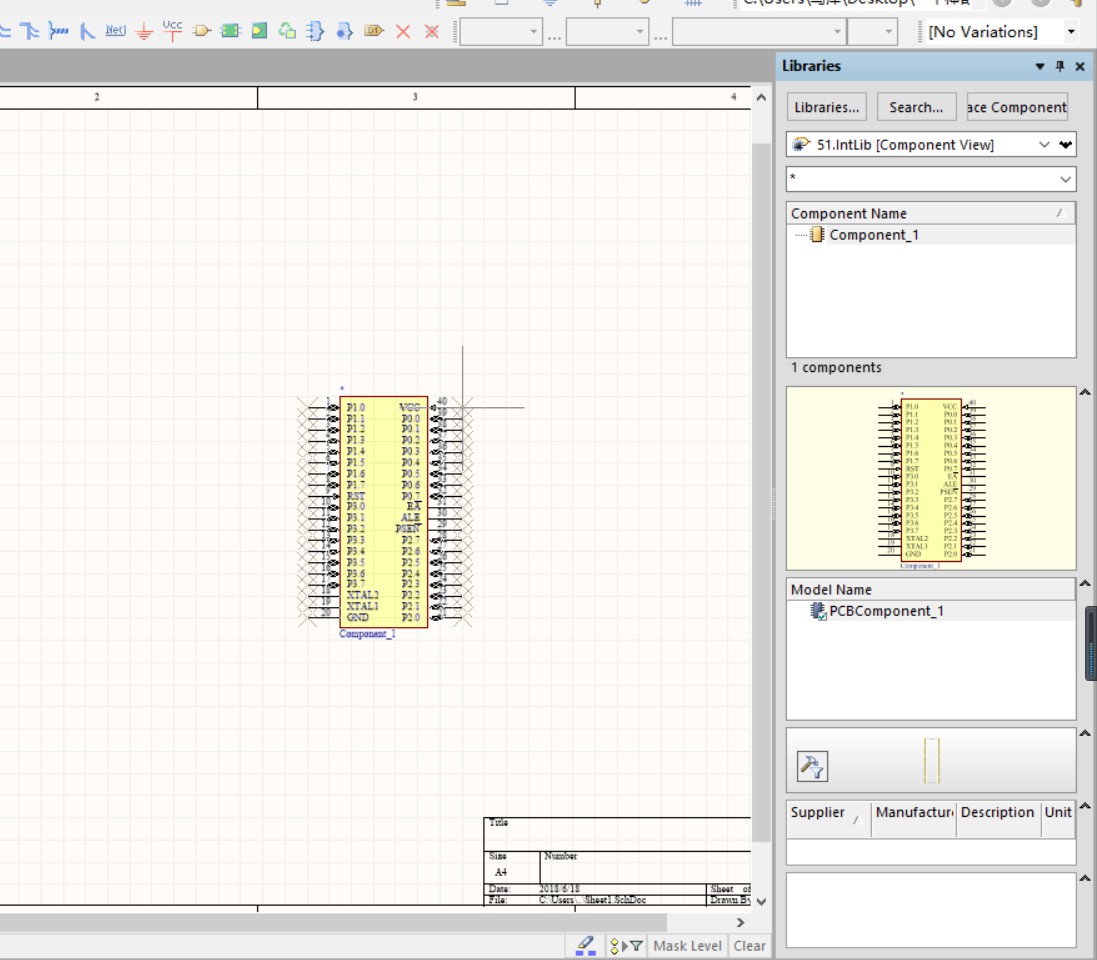Screen dimensions: 1097x960
Task: Select the Place Harness Connector tool
Action: point(316,31)
